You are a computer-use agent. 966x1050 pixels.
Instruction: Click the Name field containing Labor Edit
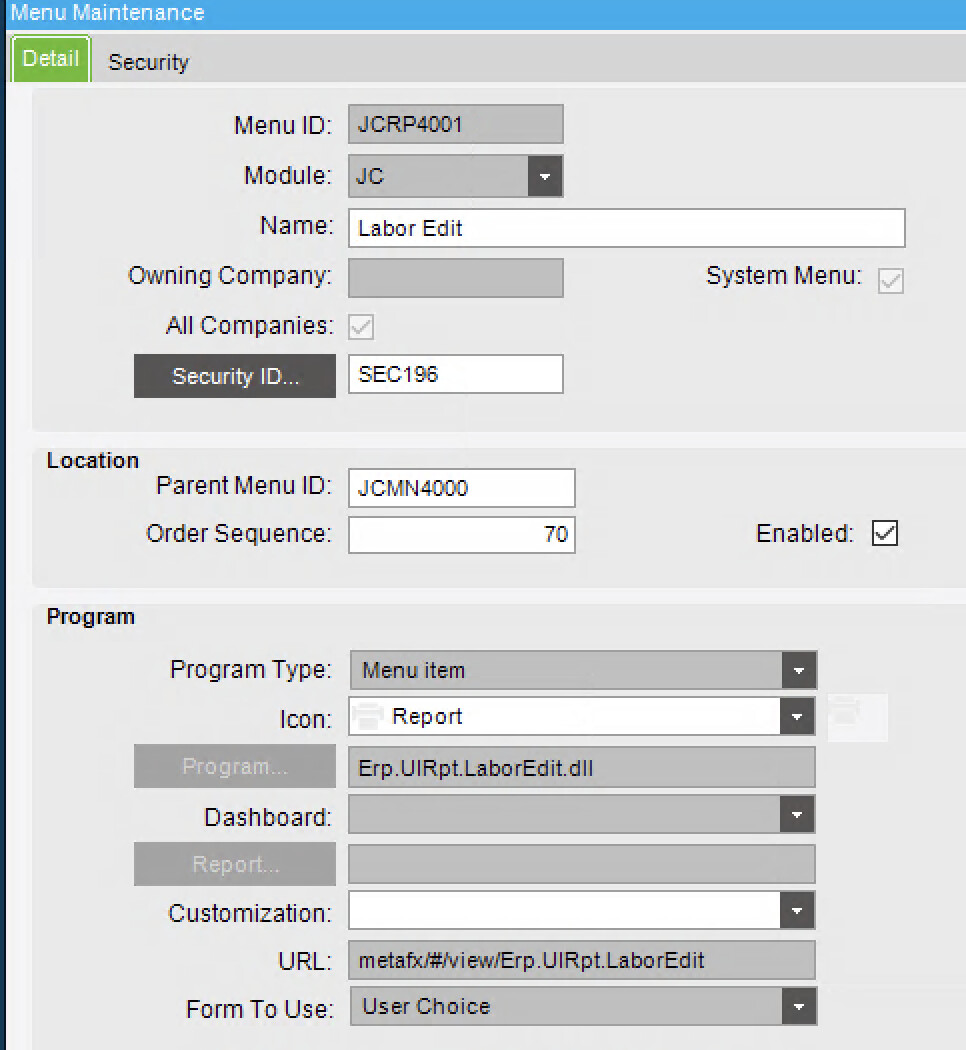click(x=626, y=228)
